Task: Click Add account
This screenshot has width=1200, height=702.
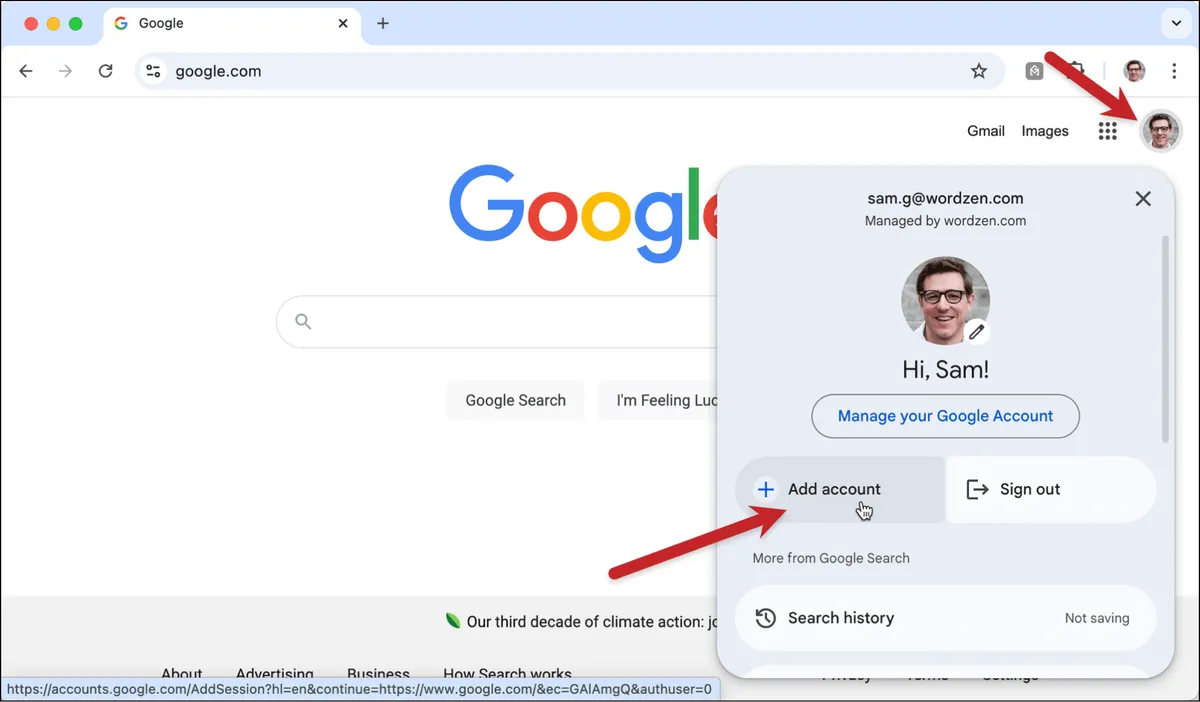Action: pyautogui.click(x=840, y=489)
